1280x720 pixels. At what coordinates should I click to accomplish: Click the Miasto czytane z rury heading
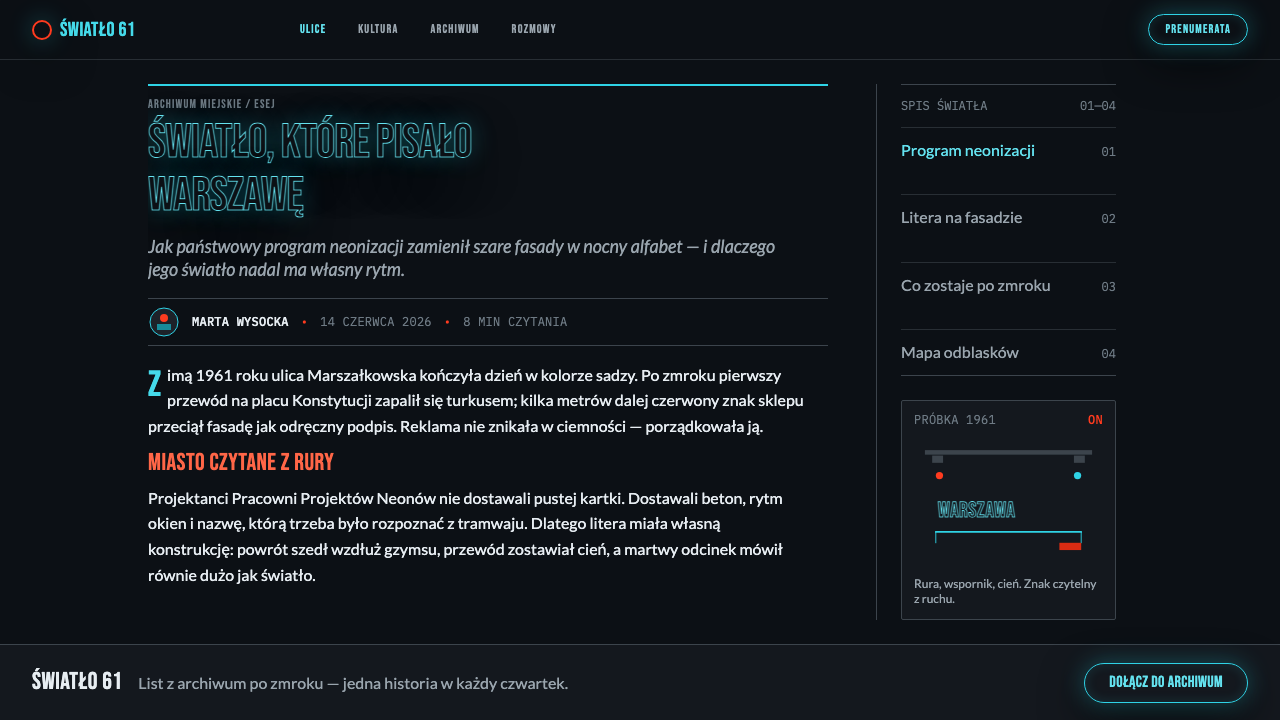[241, 462]
